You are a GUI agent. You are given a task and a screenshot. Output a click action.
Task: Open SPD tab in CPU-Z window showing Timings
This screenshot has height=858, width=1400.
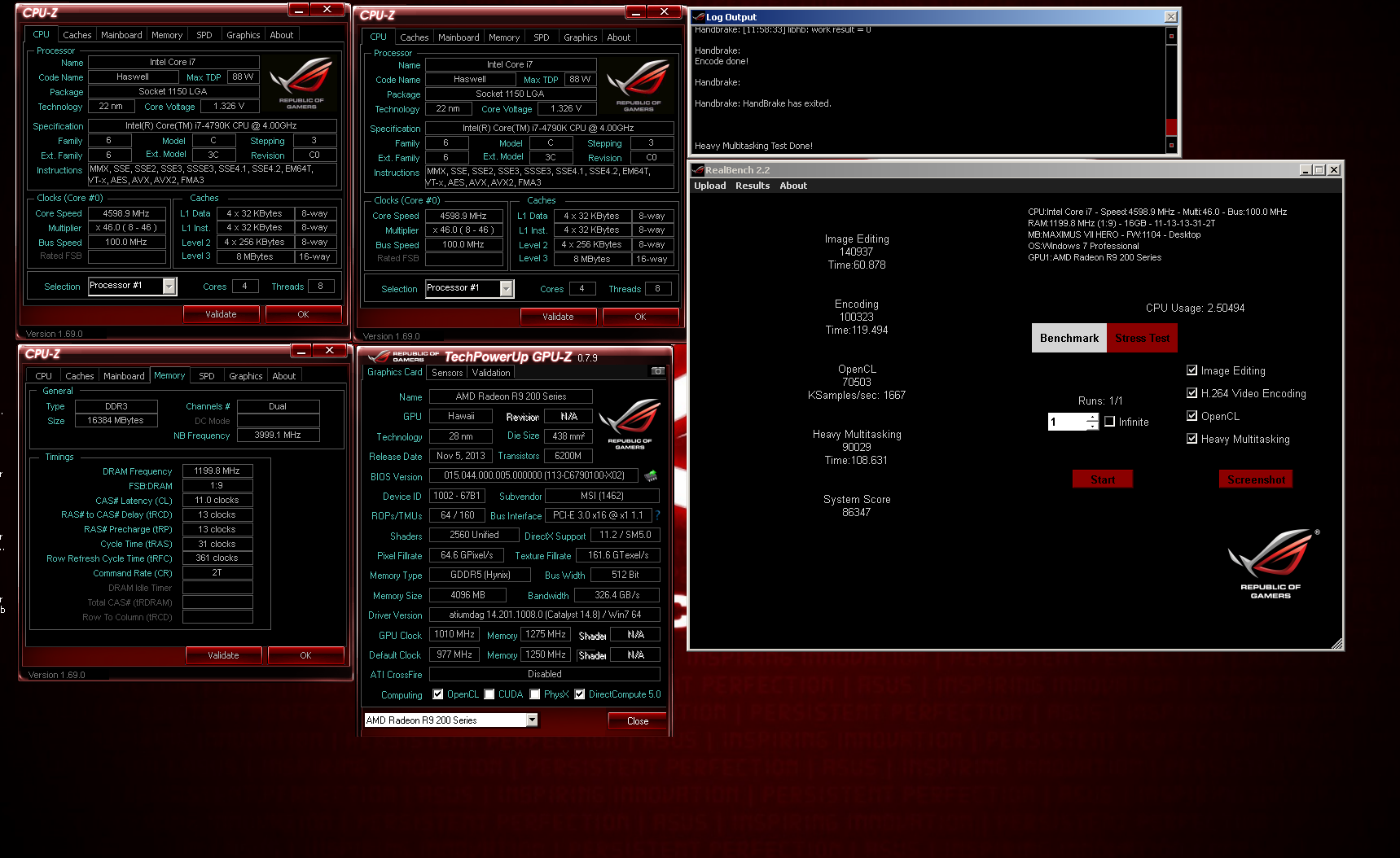point(207,376)
